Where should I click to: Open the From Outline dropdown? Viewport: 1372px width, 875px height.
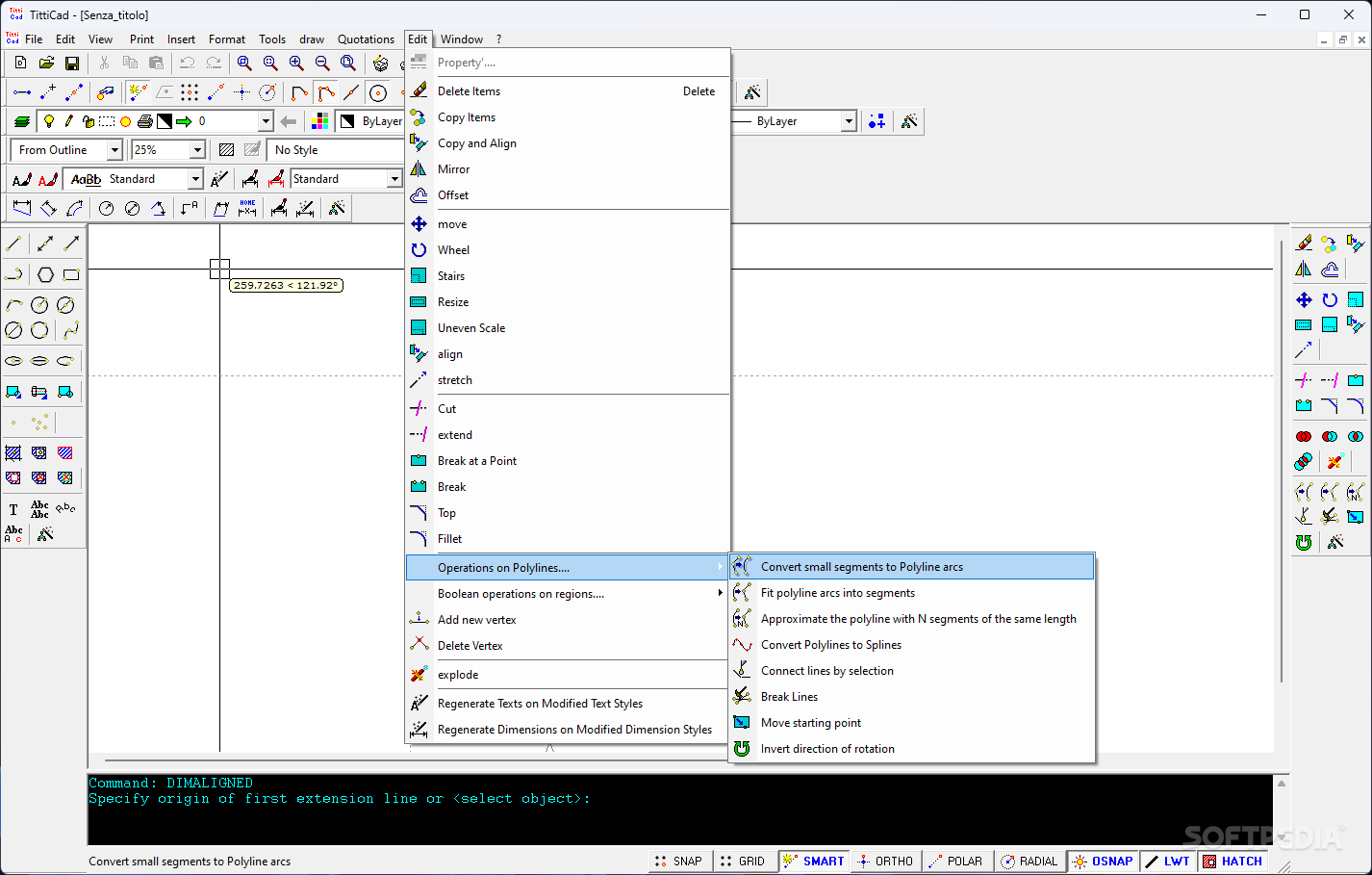(x=114, y=150)
